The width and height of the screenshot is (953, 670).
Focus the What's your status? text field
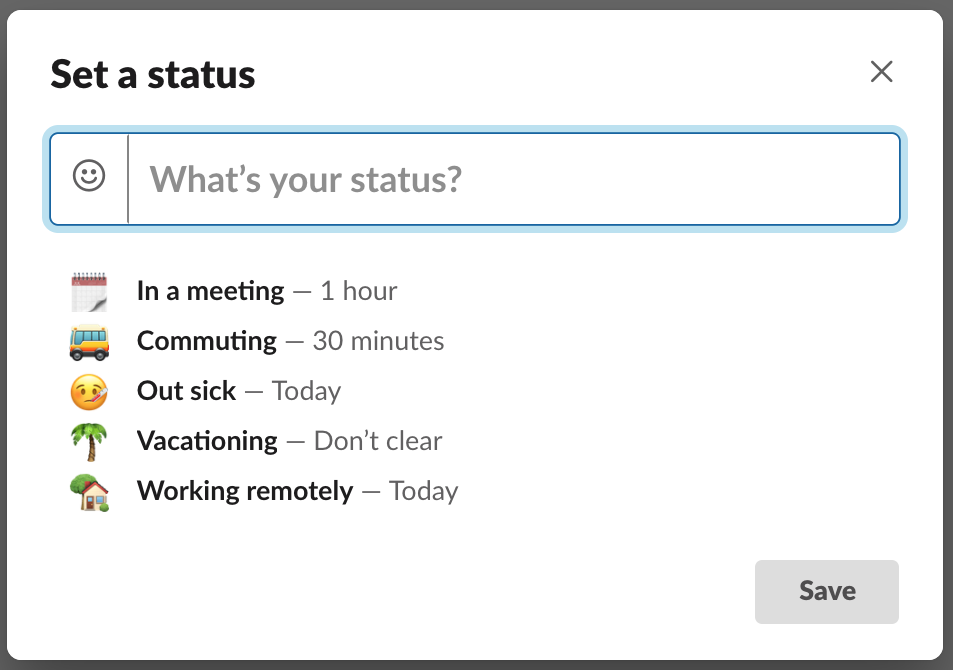(x=514, y=179)
